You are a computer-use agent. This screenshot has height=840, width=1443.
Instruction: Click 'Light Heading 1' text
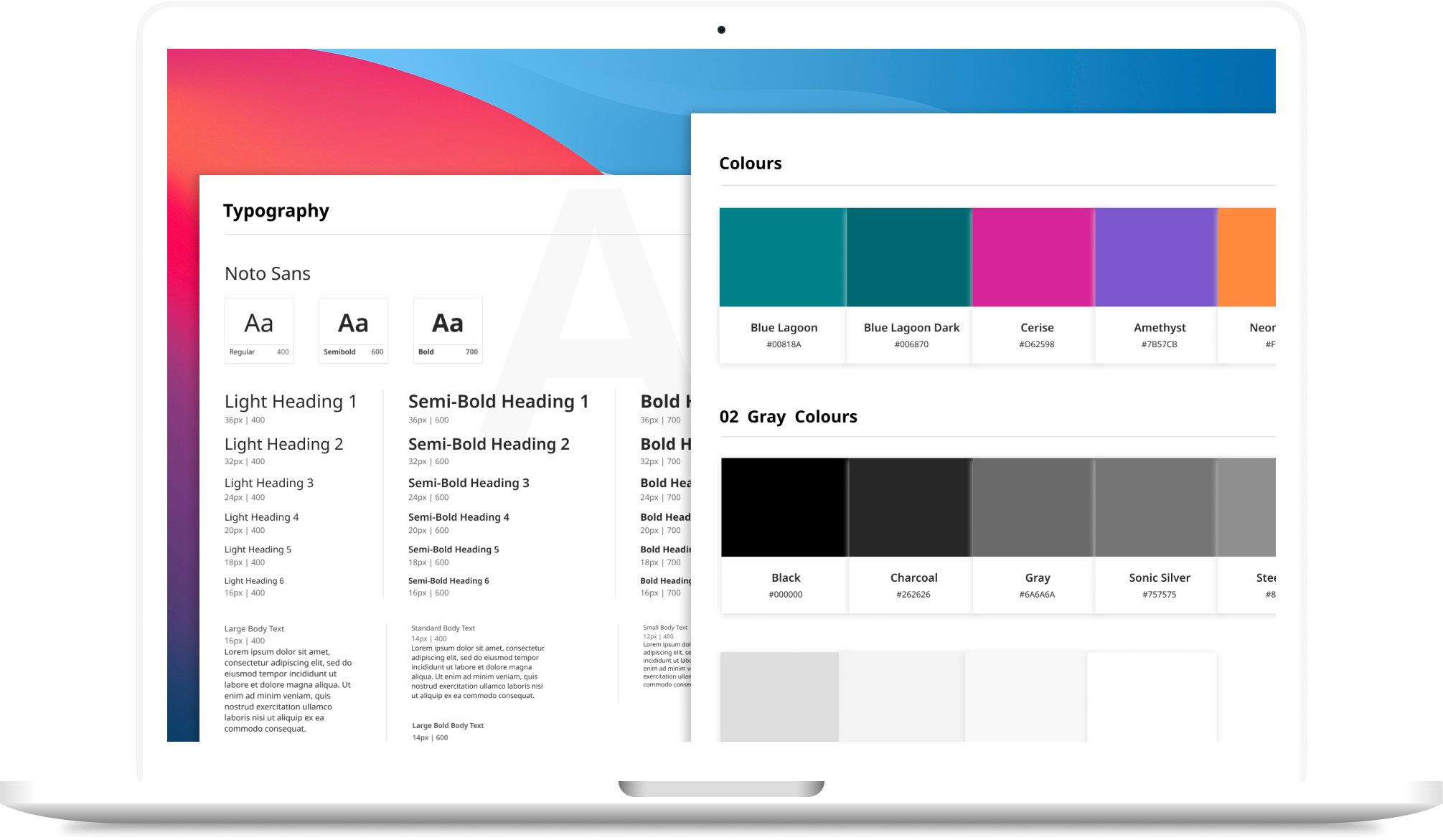click(x=291, y=401)
